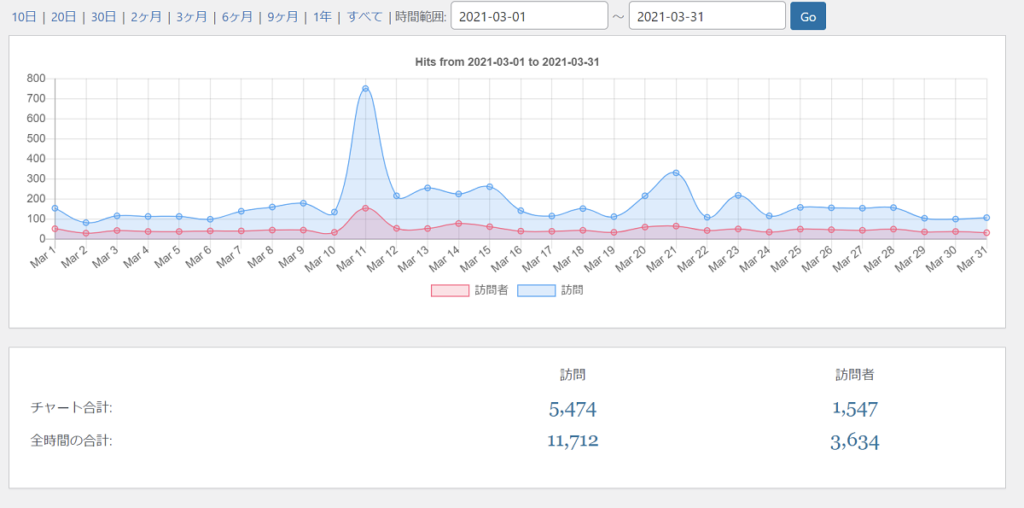The width and height of the screenshot is (1024, 508).
Task: Click the 訪問者 column header in summary table
Action: [855, 375]
